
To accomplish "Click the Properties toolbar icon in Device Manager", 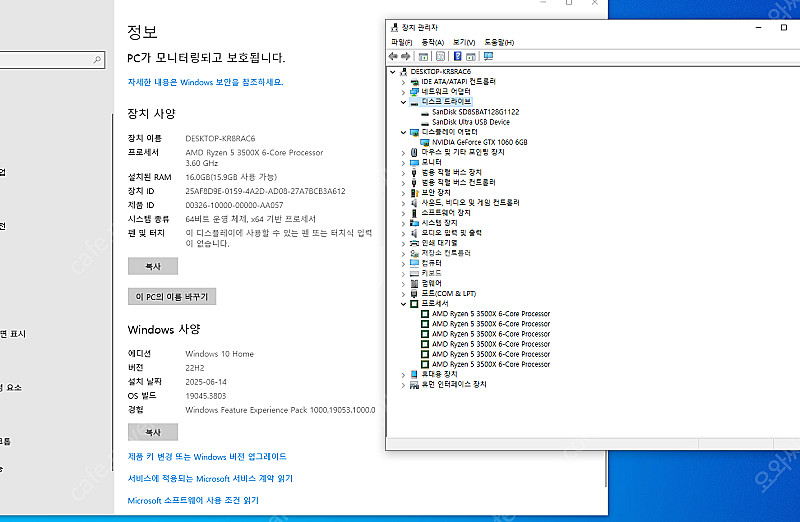I will point(440,56).
